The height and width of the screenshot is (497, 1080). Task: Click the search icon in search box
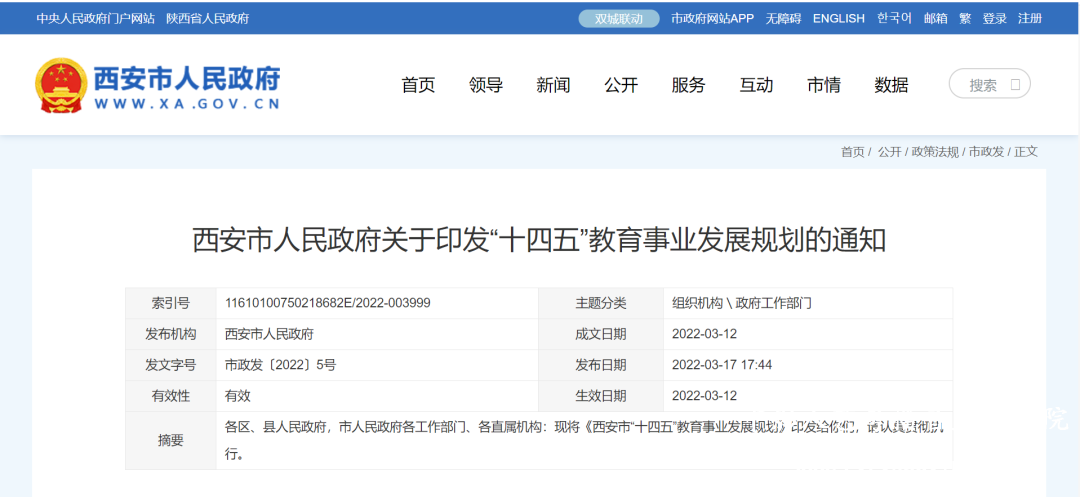1015,85
